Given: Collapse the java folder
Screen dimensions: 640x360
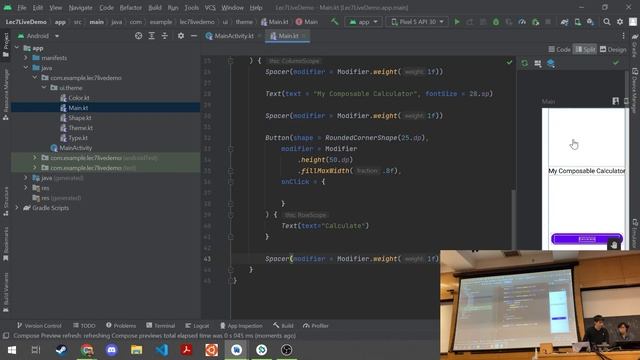Looking at the screenshot, I should pyautogui.click(x=26, y=68).
